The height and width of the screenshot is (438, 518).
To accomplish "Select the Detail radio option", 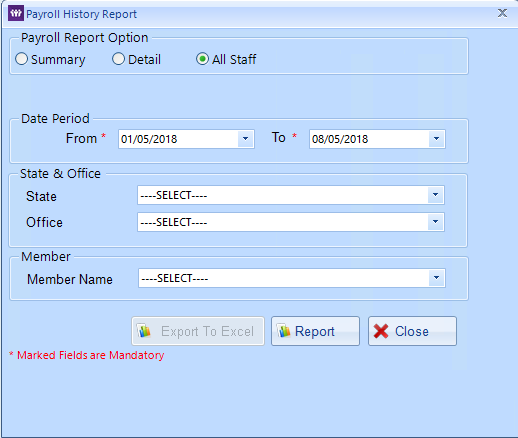I will tap(118, 59).
